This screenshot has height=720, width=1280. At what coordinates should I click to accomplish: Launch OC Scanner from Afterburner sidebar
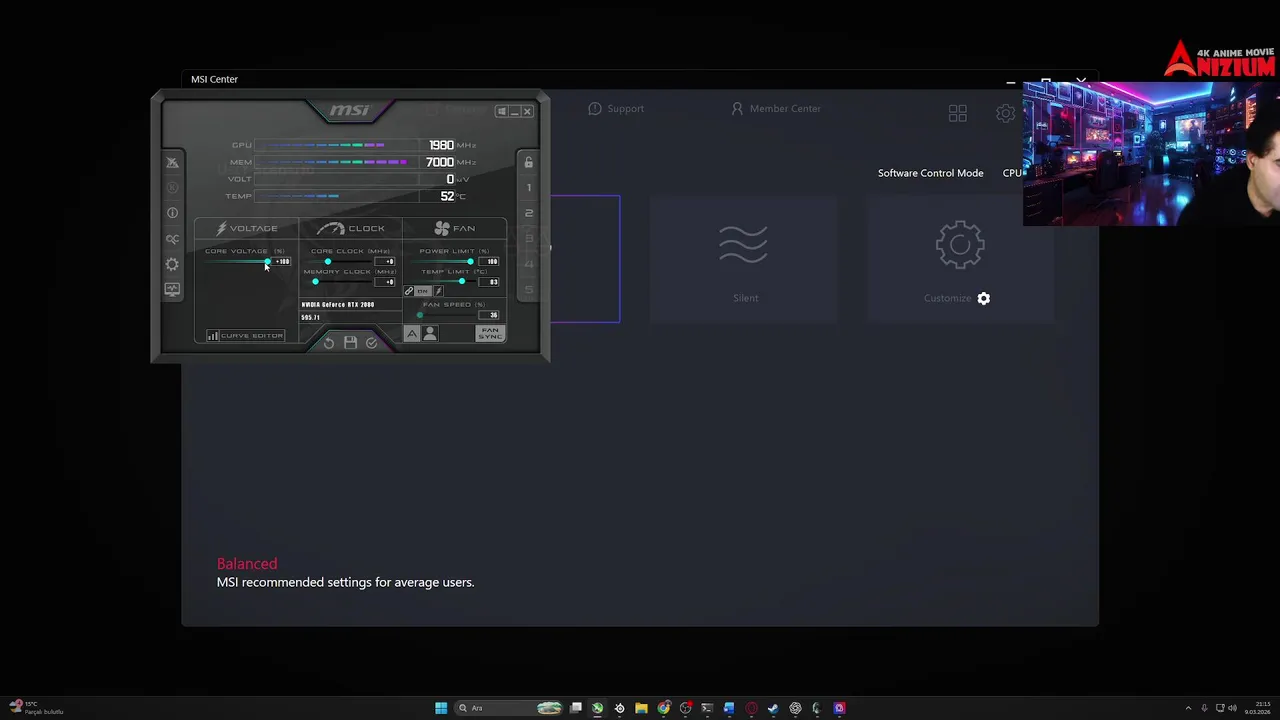tap(172, 239)
